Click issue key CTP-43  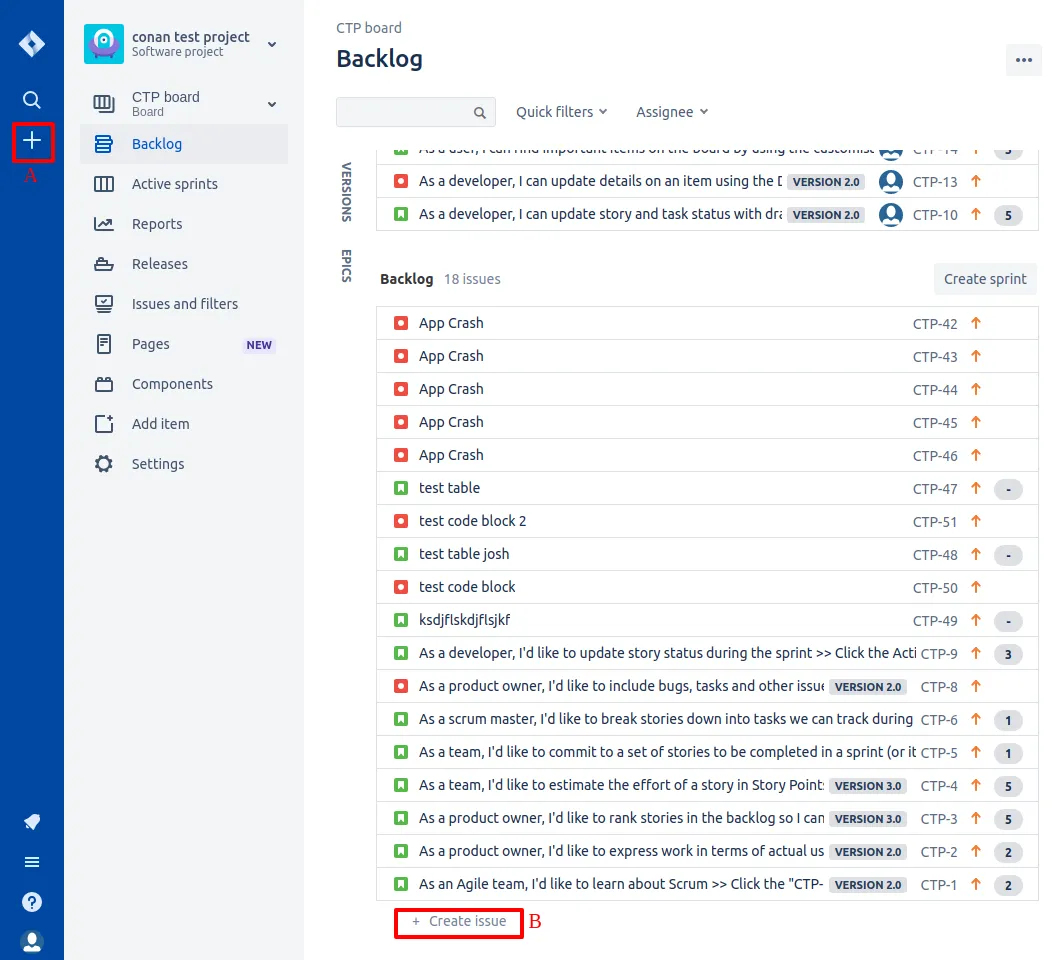935,357
